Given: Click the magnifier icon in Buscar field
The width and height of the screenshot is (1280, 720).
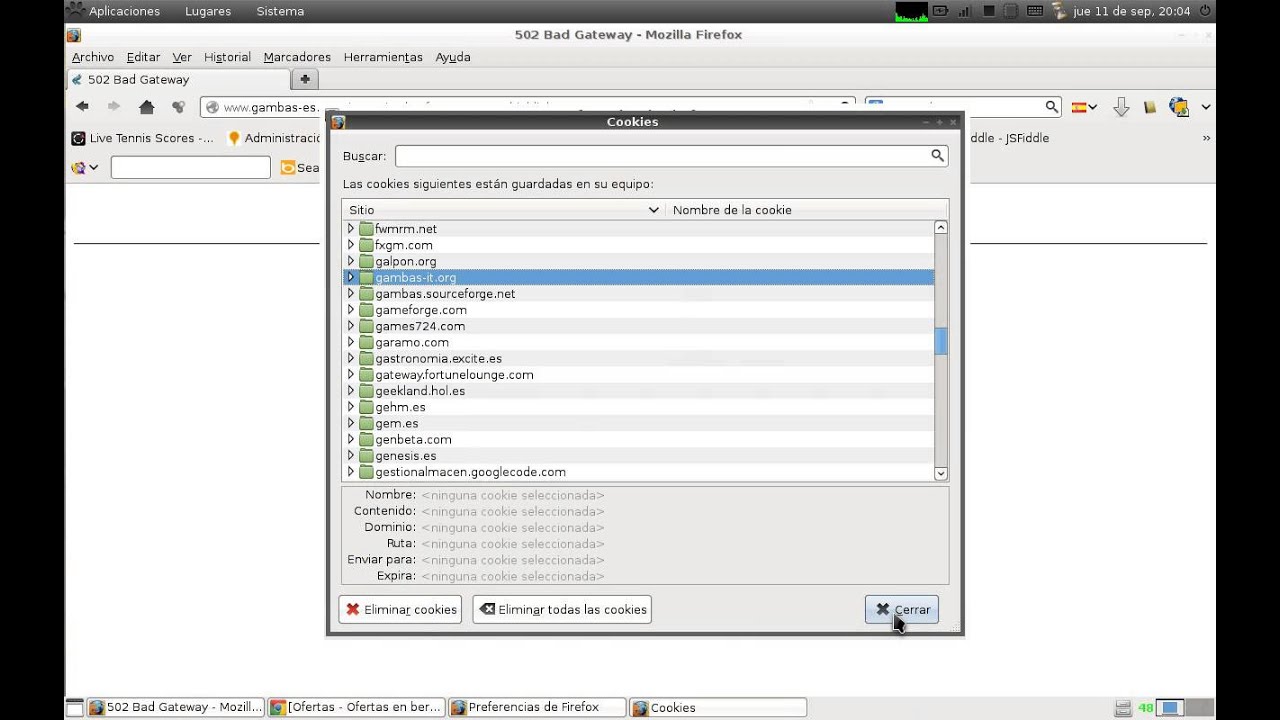Looking at the screenshot, I should (x=937, y=155).
